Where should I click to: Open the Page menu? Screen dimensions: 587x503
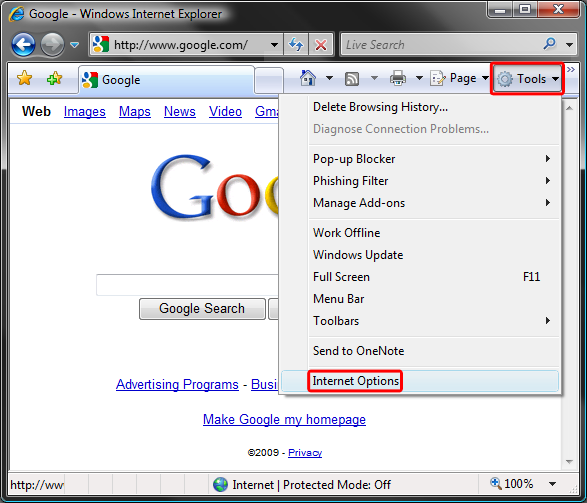(459, 78)
